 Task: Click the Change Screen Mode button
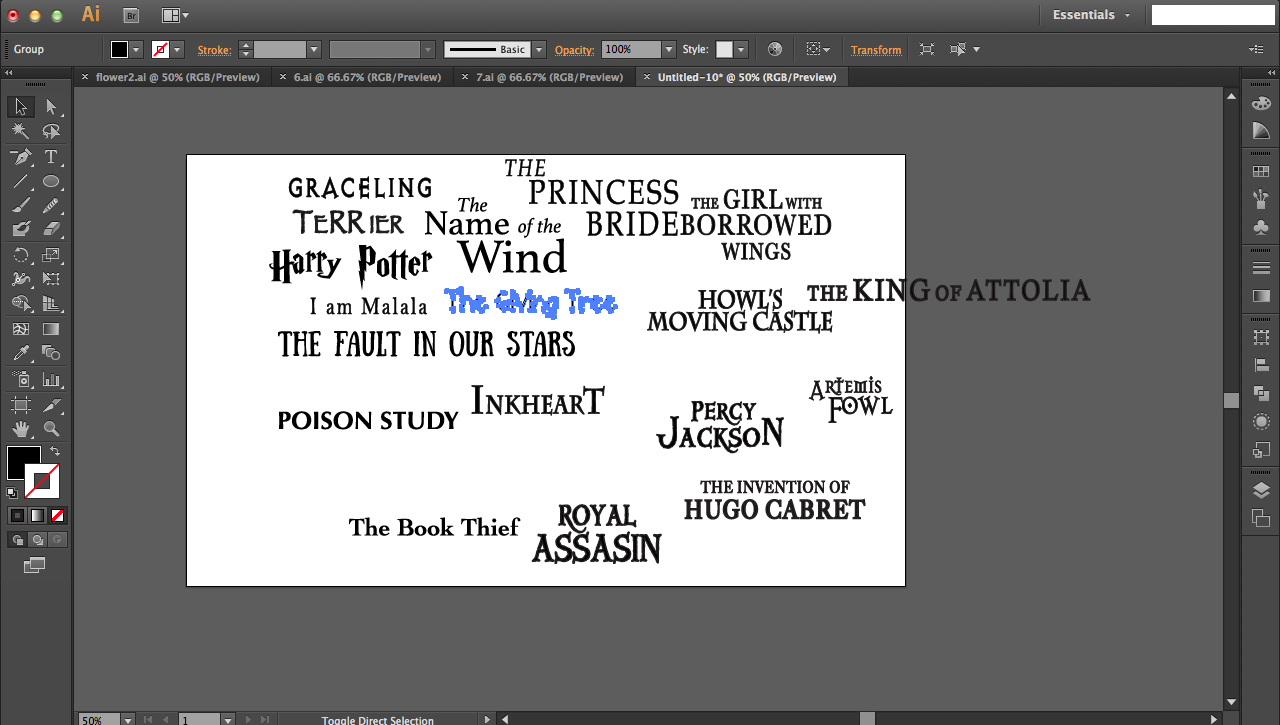click(x=35, y=565)
